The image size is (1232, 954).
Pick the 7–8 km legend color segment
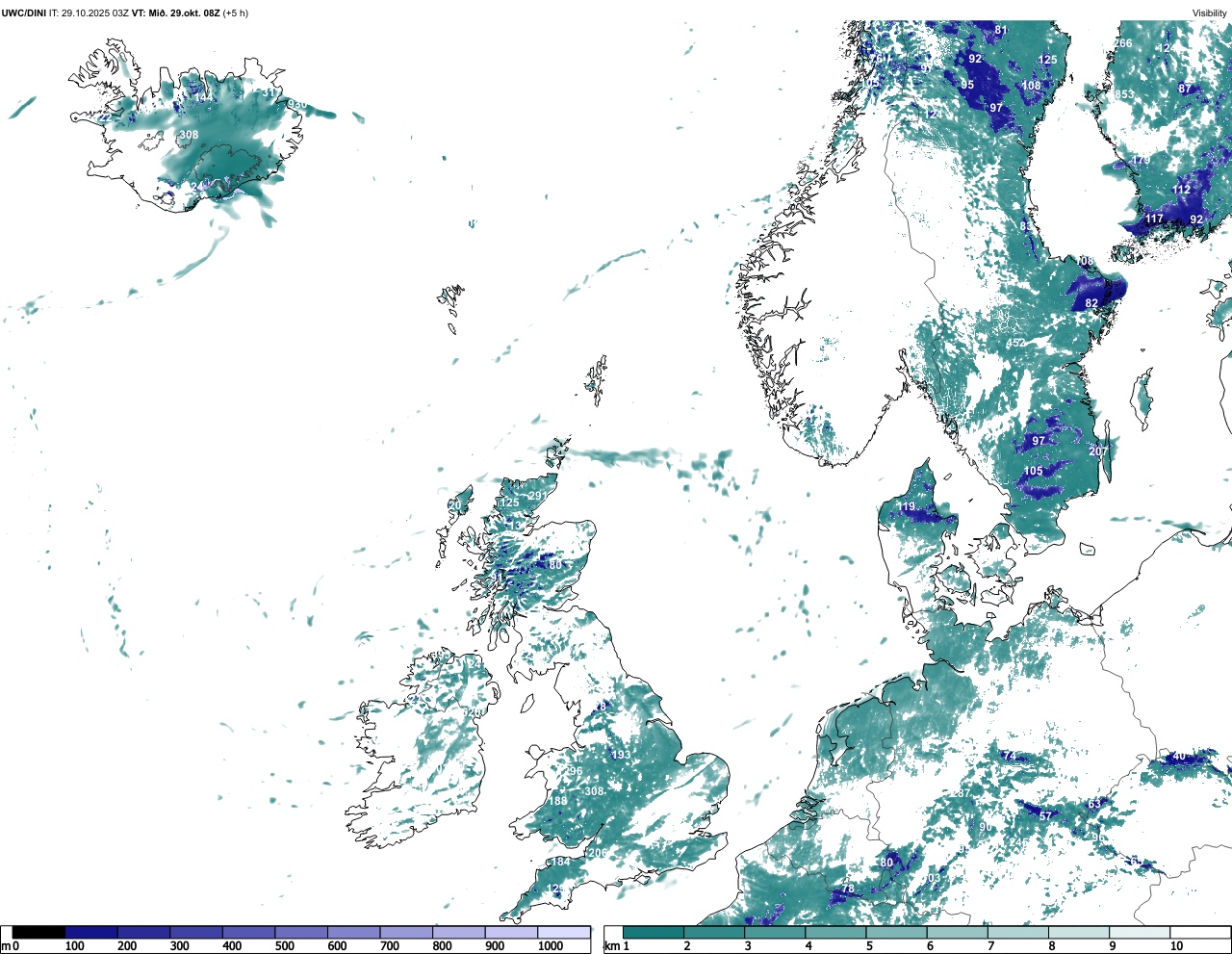1017,932
